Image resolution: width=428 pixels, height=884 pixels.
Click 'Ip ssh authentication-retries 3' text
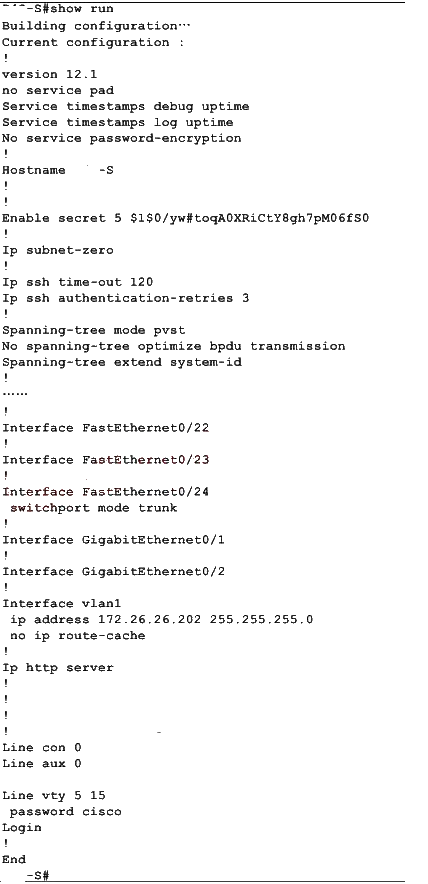(125, 298)
